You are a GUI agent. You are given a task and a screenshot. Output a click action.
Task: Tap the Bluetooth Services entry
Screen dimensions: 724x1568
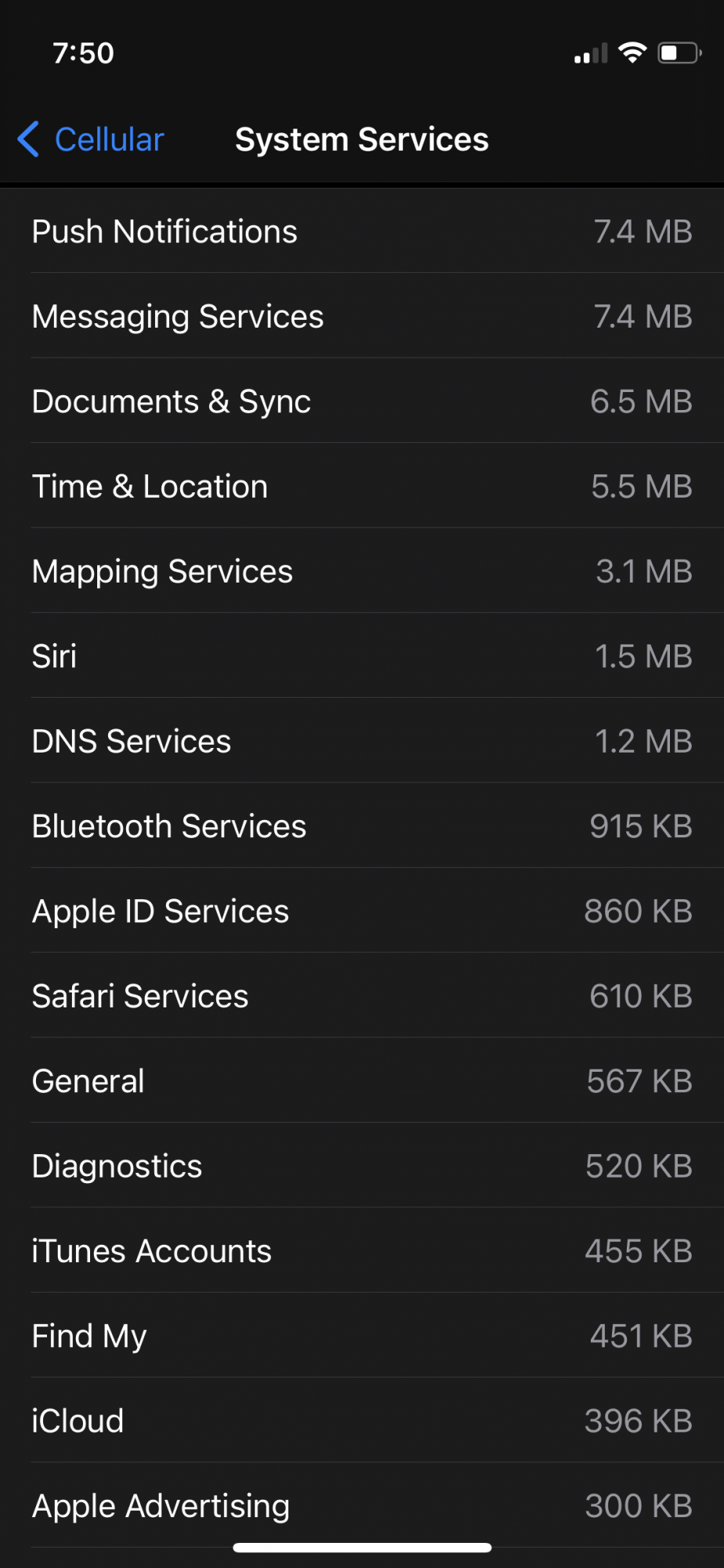click(x=362, y=826)
